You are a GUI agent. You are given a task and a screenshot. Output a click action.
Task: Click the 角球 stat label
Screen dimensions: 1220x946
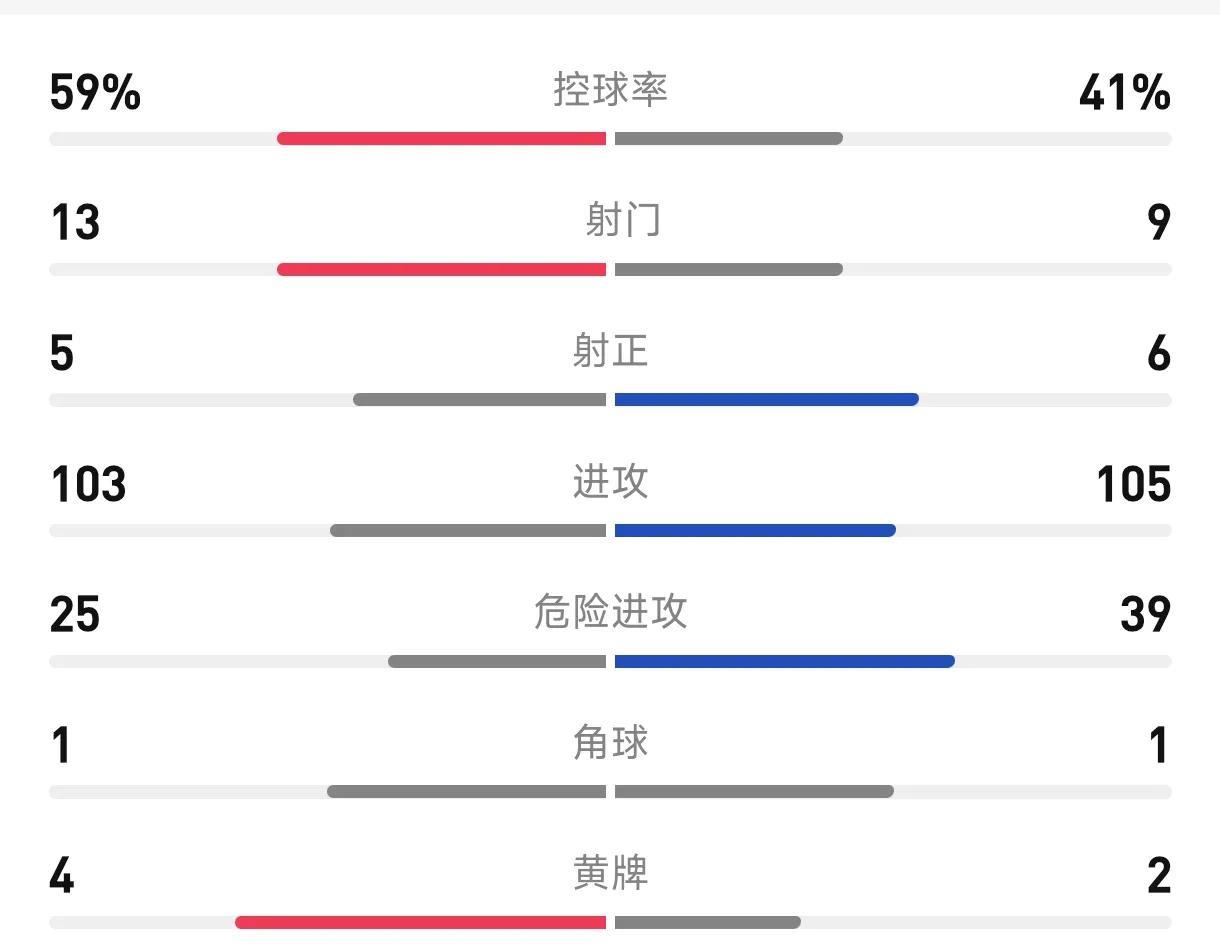pyautogui.click(x=610, y=742)
